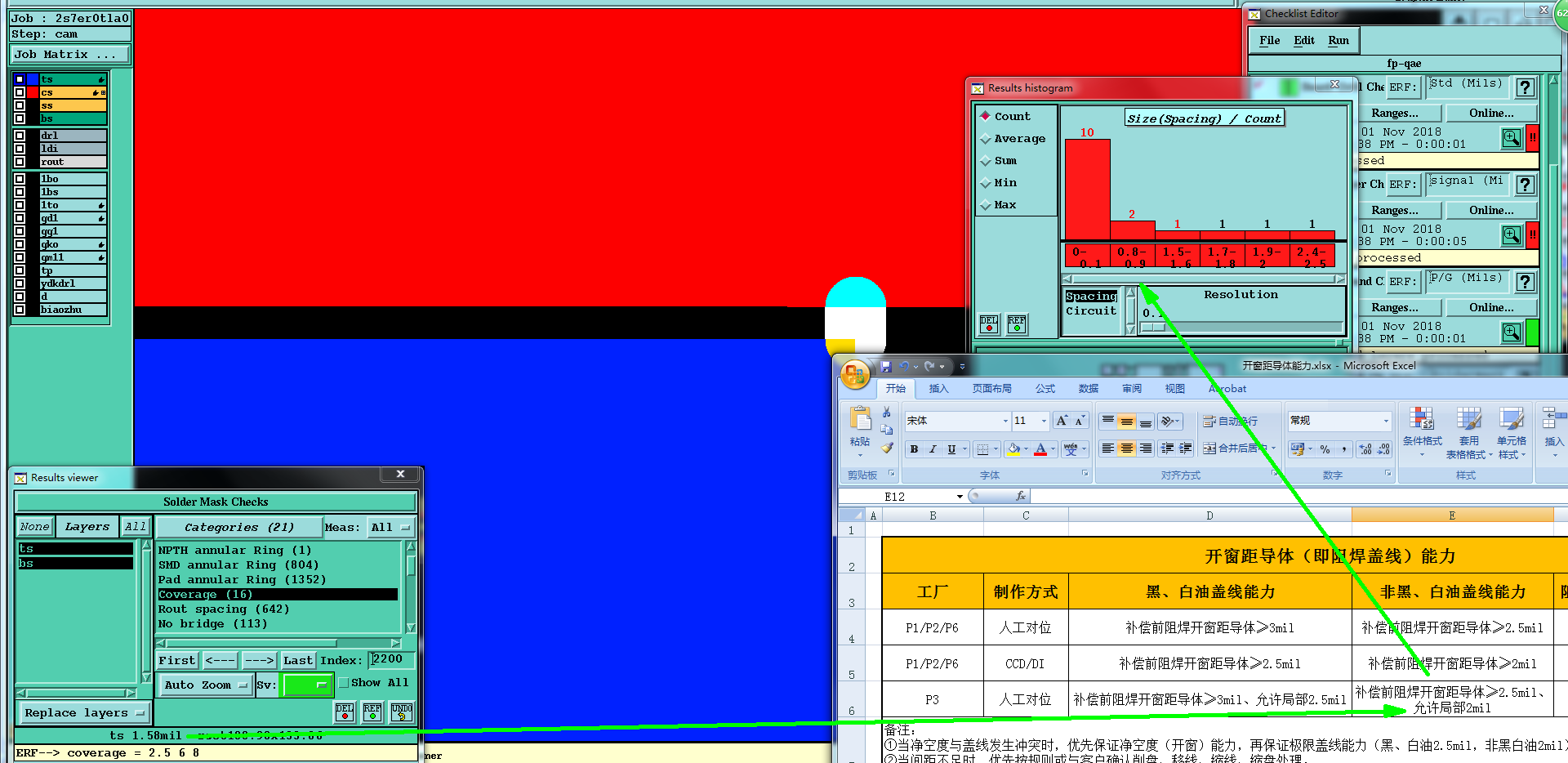Click the DEL icon in Results histogram
The height and width of the screenshot is (763, 1568).
[989, 324]
